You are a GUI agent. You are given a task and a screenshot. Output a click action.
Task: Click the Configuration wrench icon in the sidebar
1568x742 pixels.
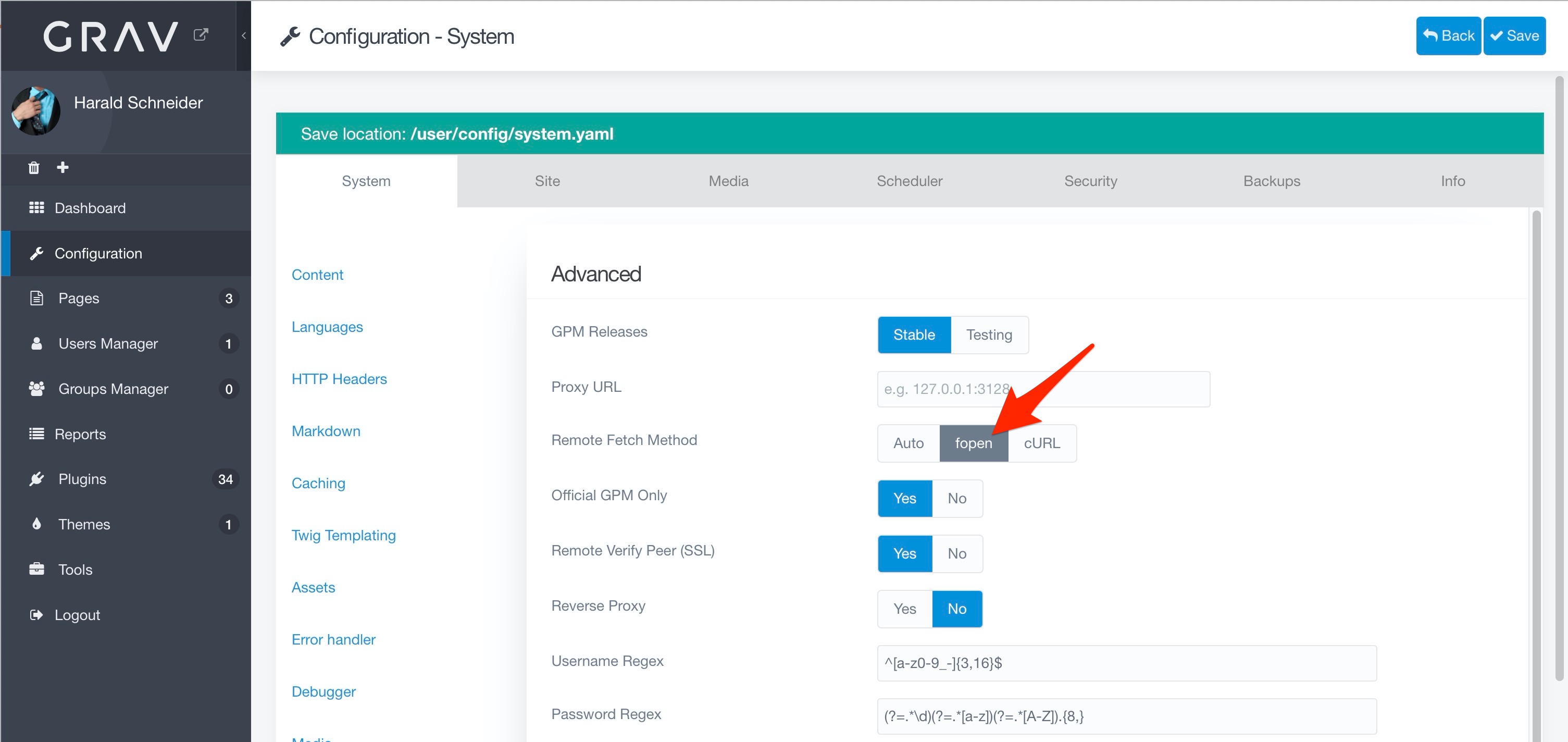click(36, 253)
